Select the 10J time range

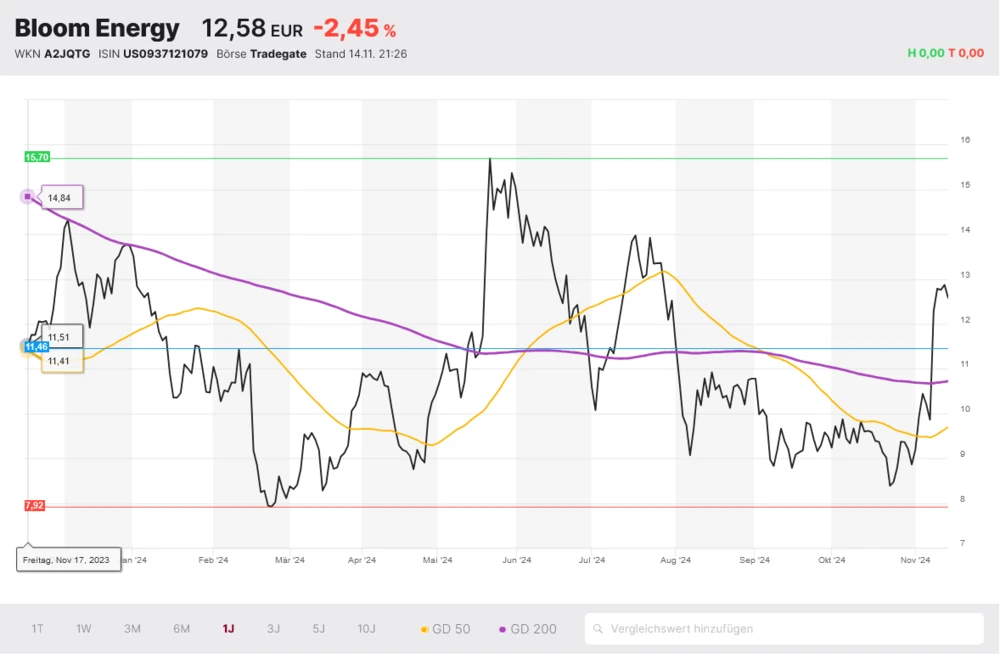366,629
